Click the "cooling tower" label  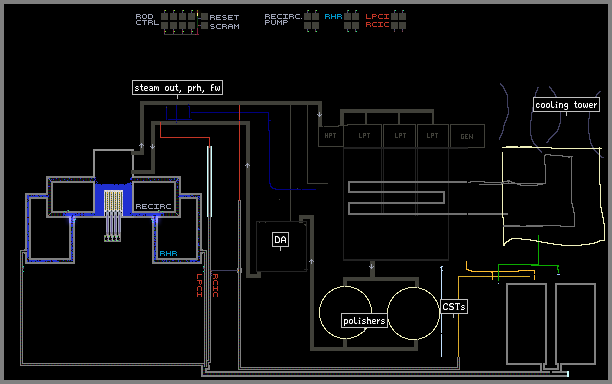[566, 105]
